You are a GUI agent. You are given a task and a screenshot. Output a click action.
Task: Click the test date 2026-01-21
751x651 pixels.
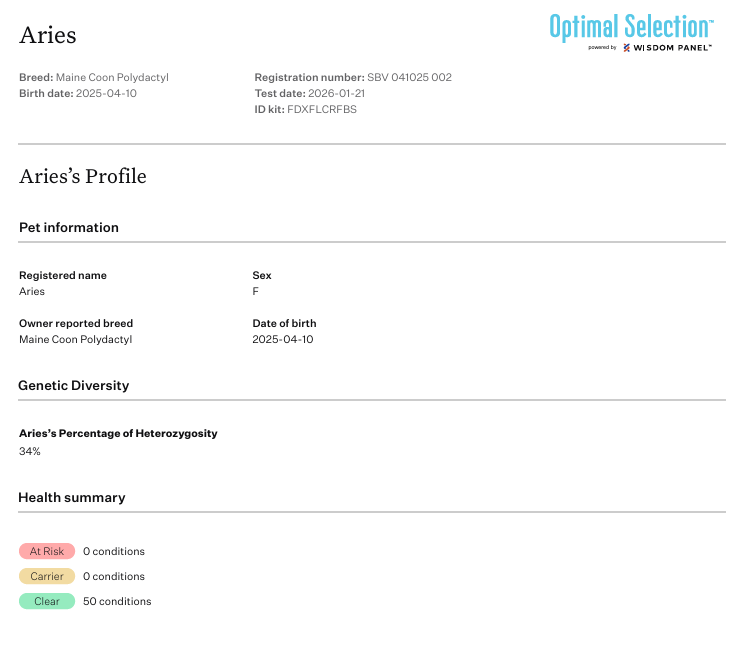click(336, 94)
